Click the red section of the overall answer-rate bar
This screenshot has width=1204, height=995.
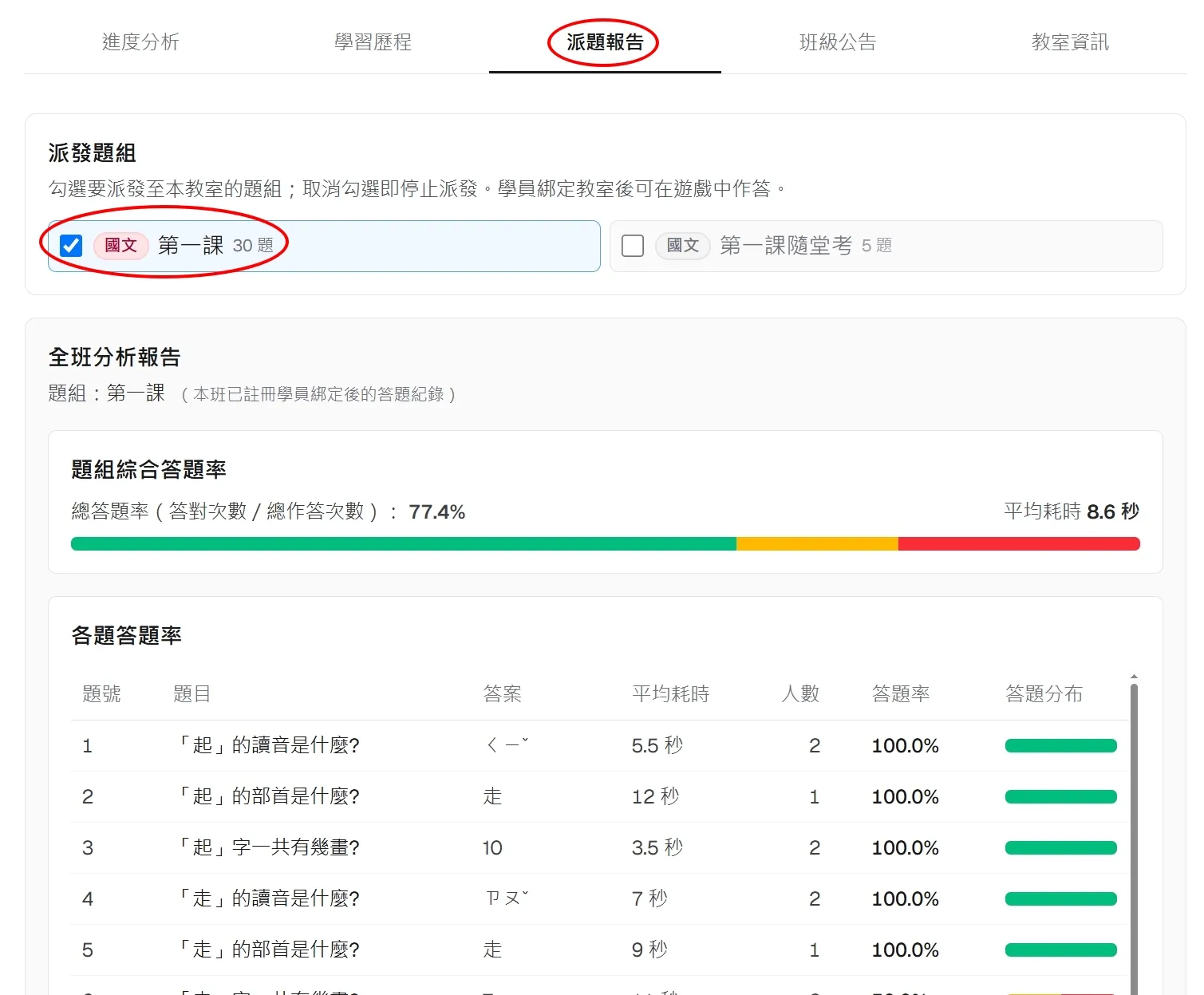point(1019,544)
